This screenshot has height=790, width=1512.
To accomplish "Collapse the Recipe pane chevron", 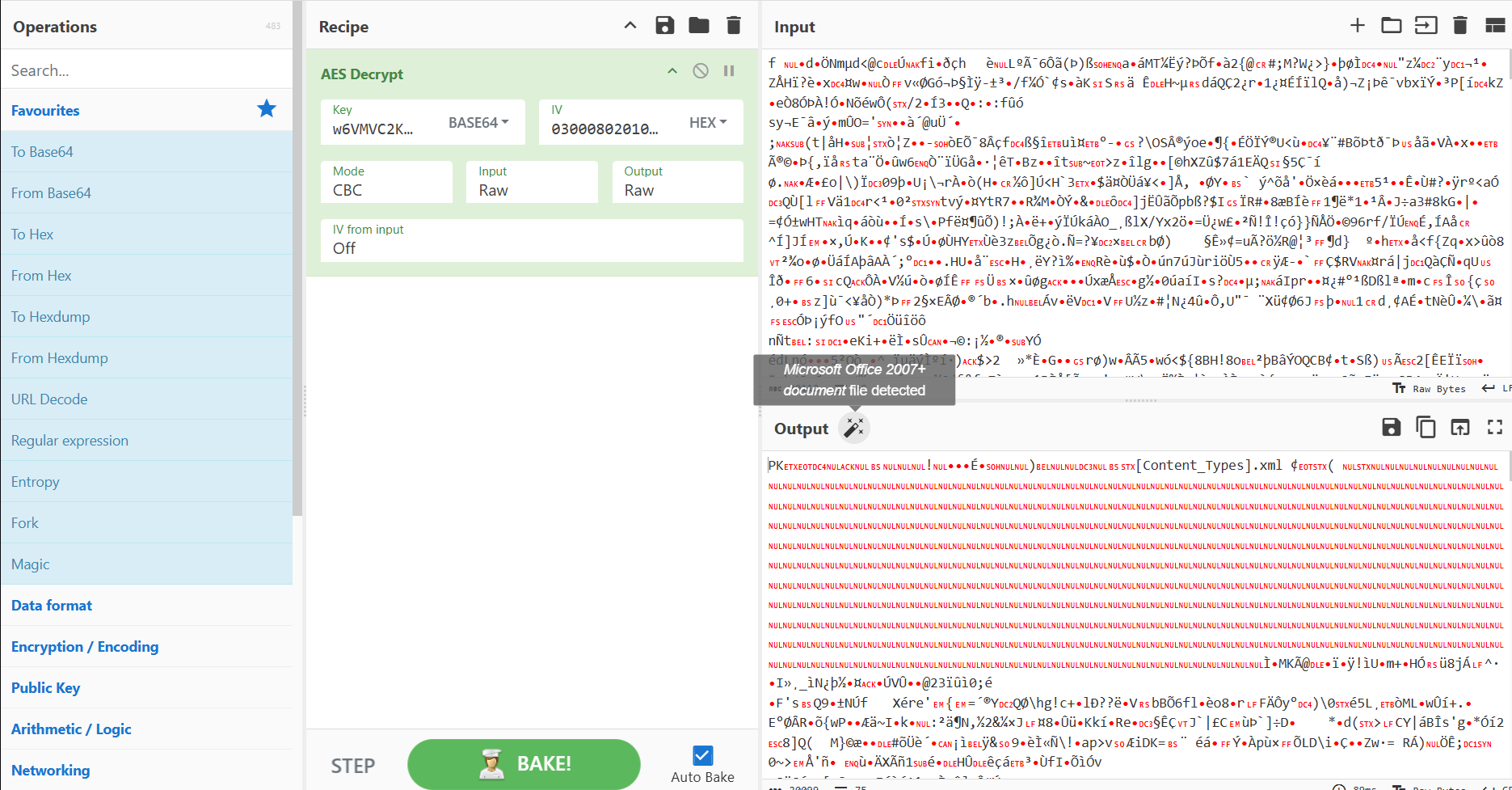I will click(x=630, y=26).
